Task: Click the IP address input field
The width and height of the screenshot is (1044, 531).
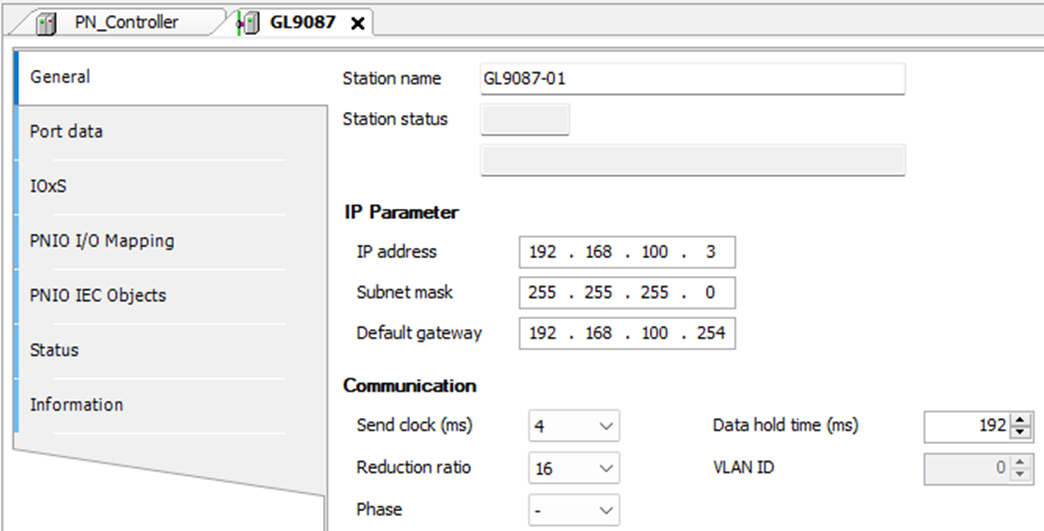Action: coord(627,252)
